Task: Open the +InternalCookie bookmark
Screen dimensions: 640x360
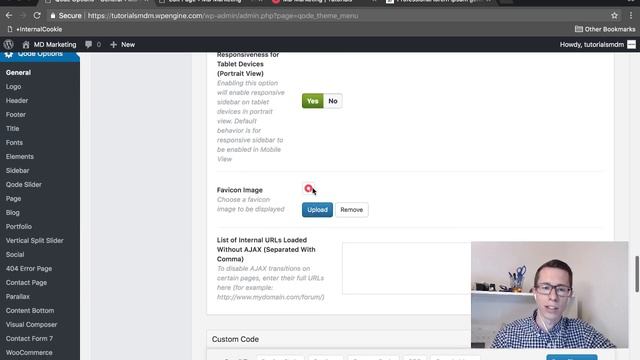Action: (35, 29)
